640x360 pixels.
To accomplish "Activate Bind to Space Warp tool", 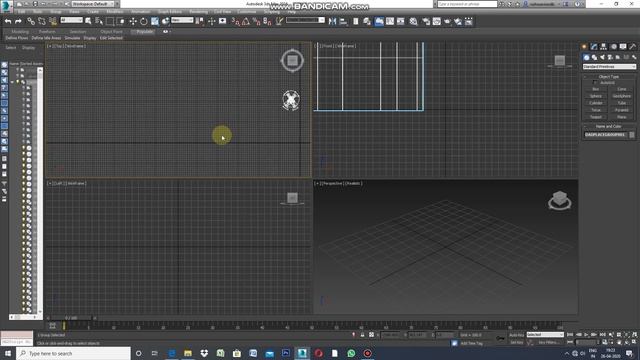I will tap(53, 21).
